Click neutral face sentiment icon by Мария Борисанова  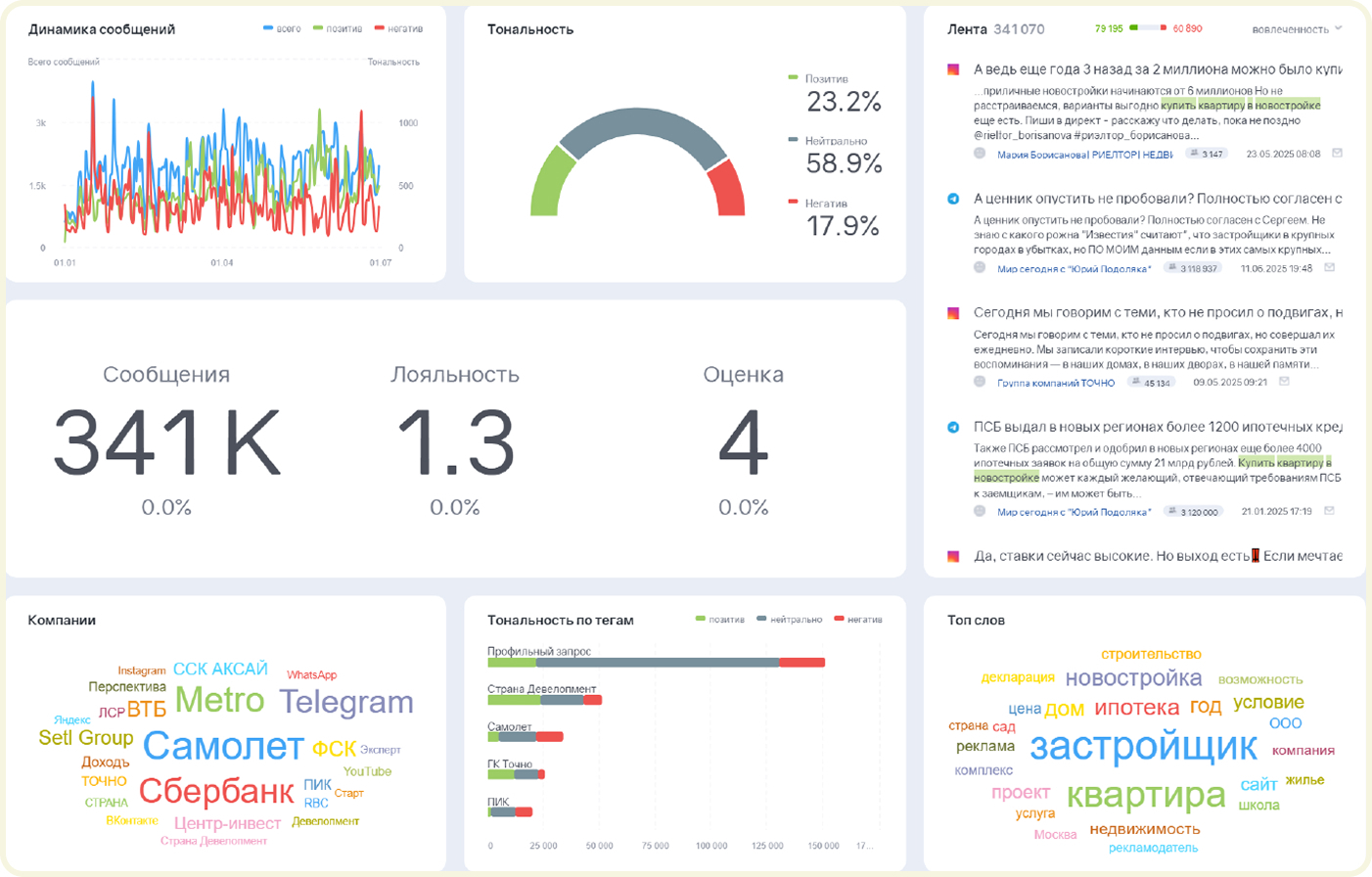tap(980, 154)
